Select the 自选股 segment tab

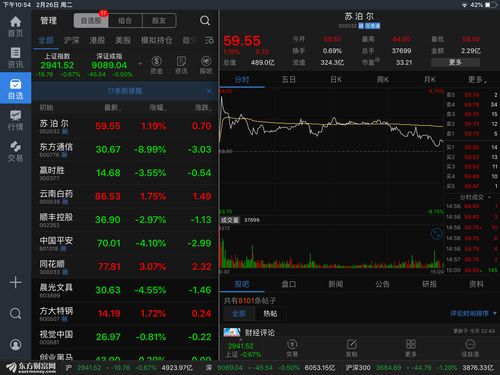[x=91, y=21]
